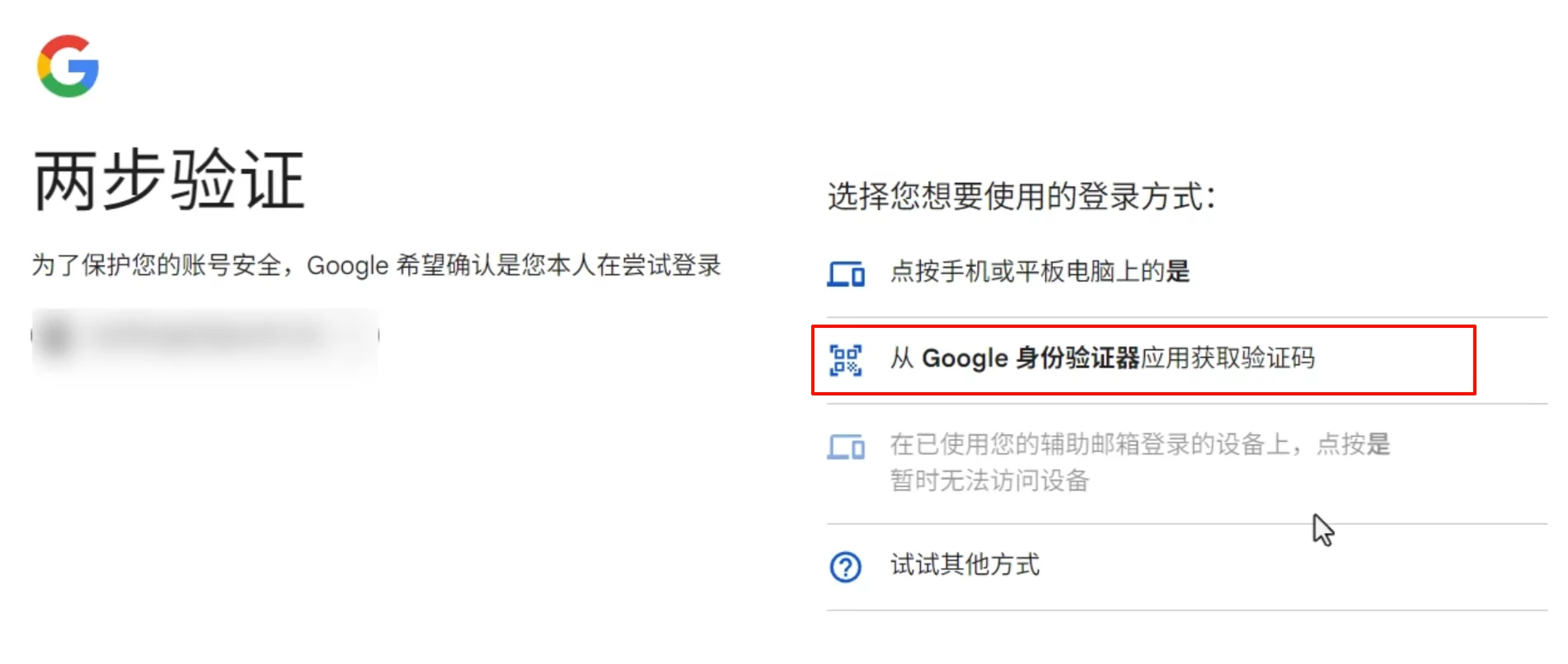Click the greyed device icon for 辅助邮箱 option
The height and width of the screenshot is (664, 1568).
846,447
